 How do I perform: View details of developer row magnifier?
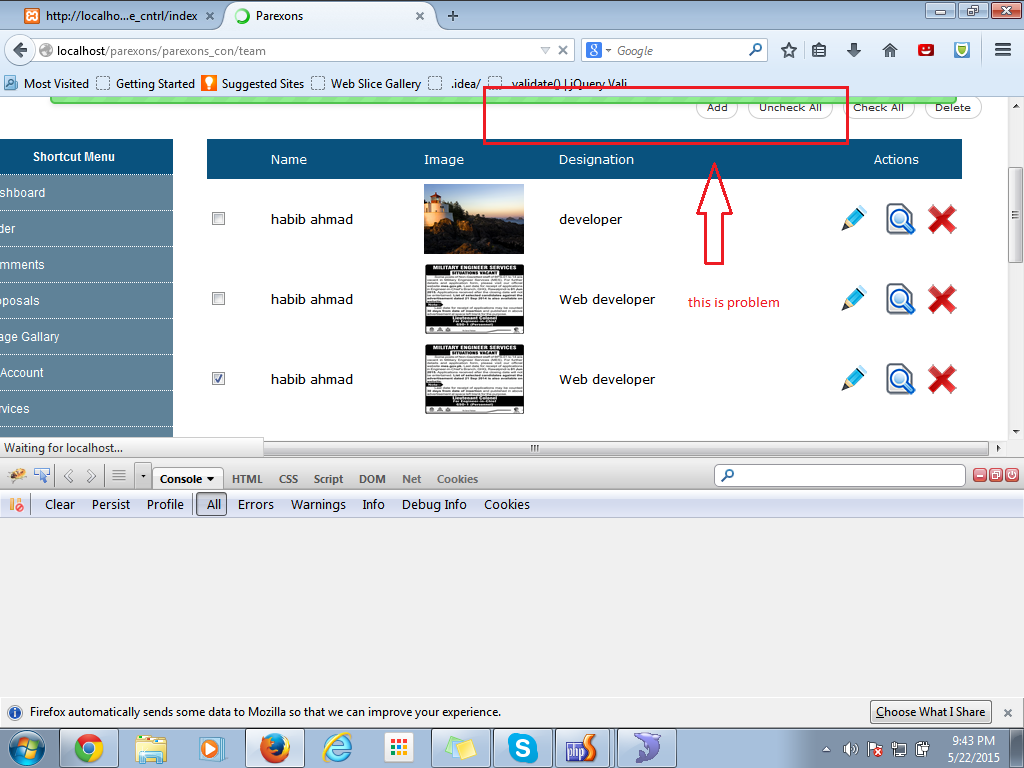point(900,219)
